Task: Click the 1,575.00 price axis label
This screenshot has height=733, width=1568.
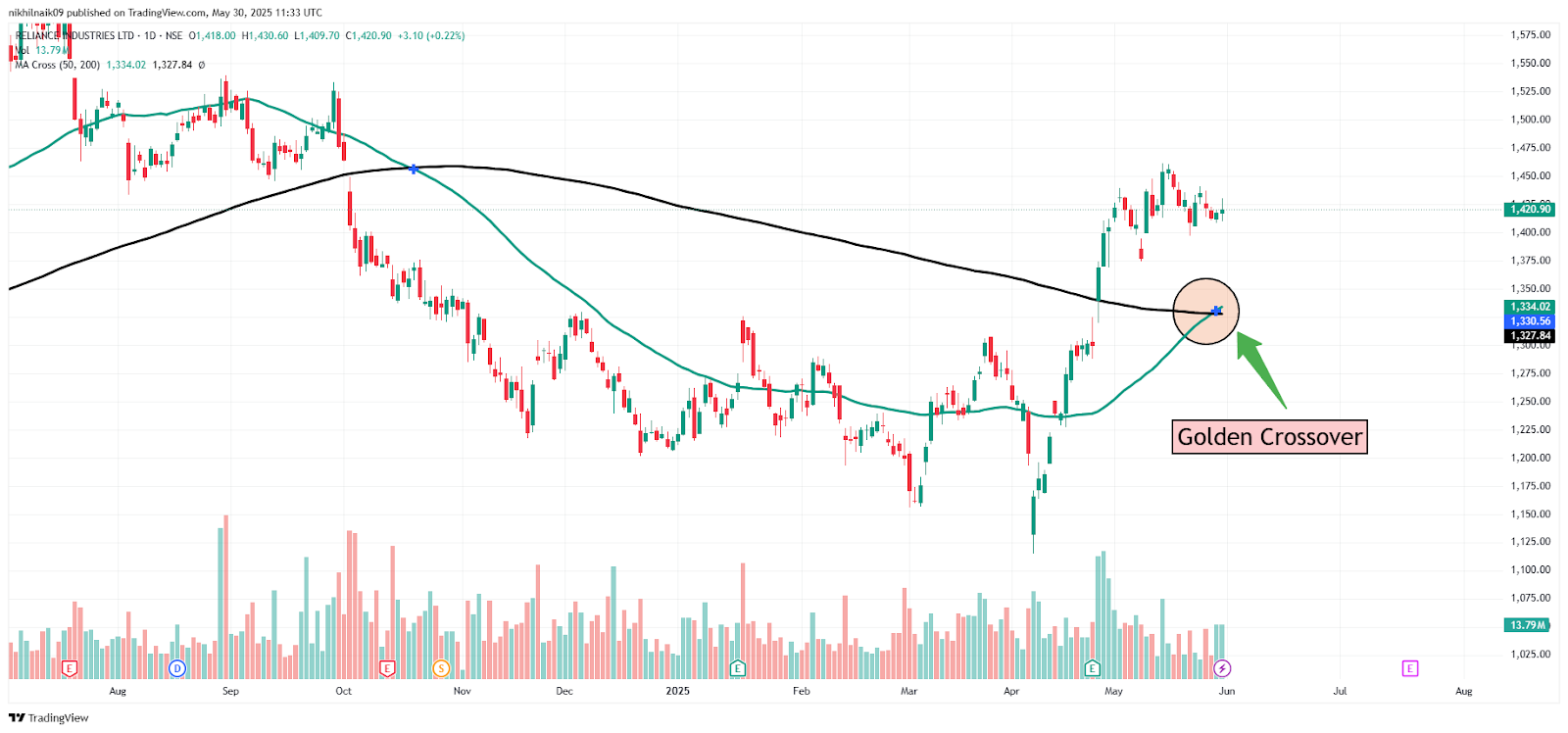Action: click(x=1531, y=35)
